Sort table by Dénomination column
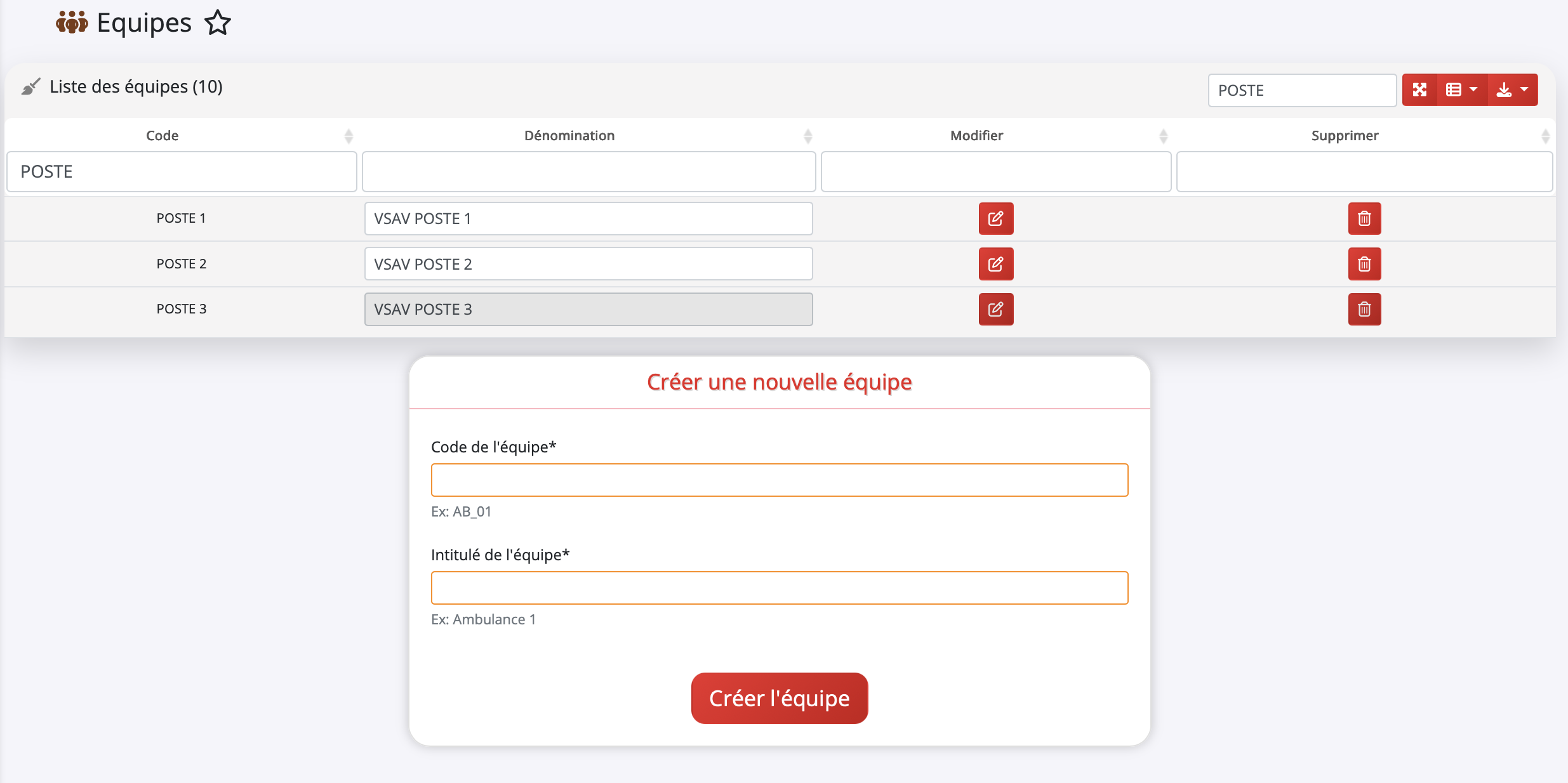 click(x=569, y=135)
